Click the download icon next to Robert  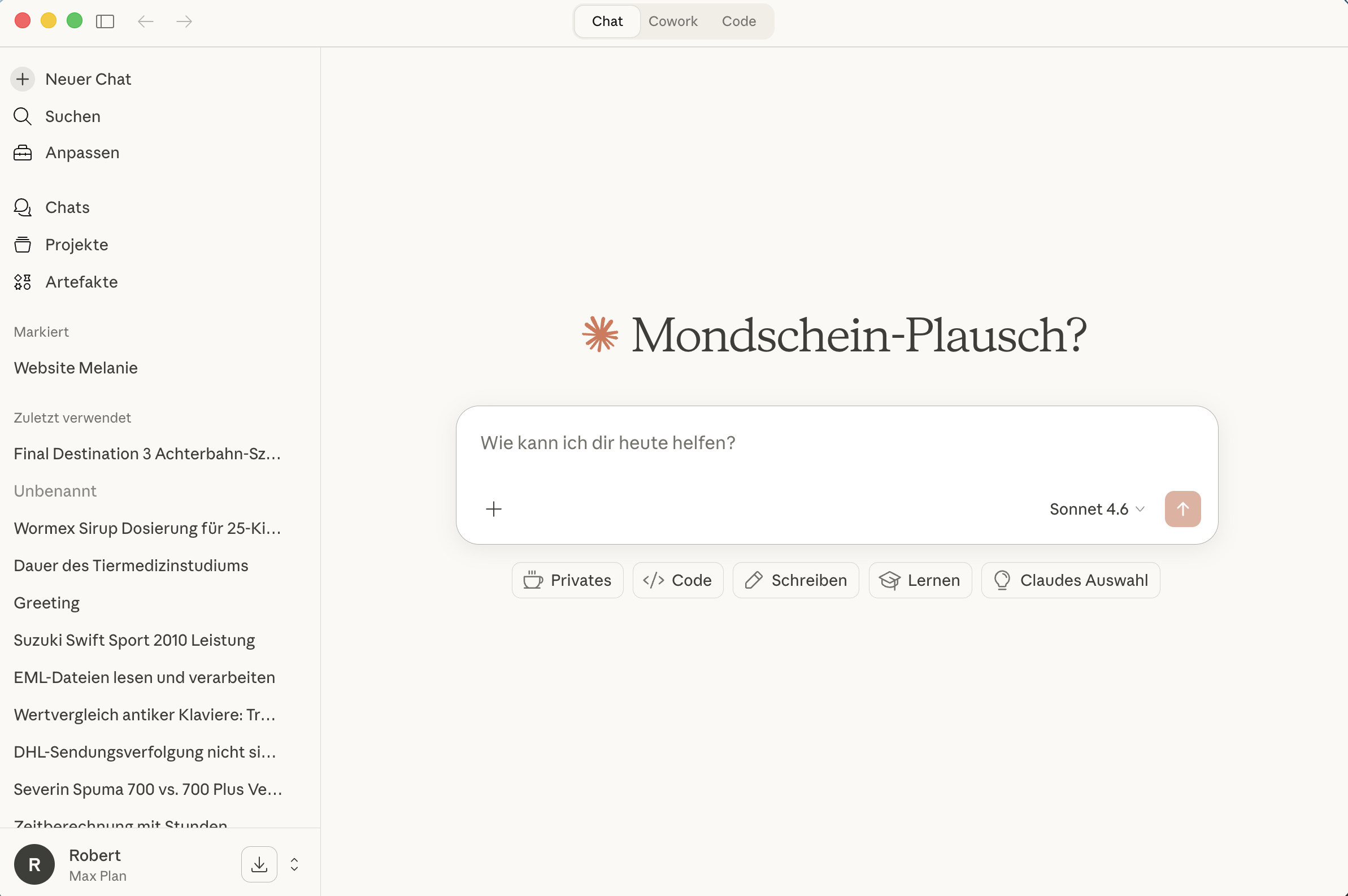tap(258, 864)
